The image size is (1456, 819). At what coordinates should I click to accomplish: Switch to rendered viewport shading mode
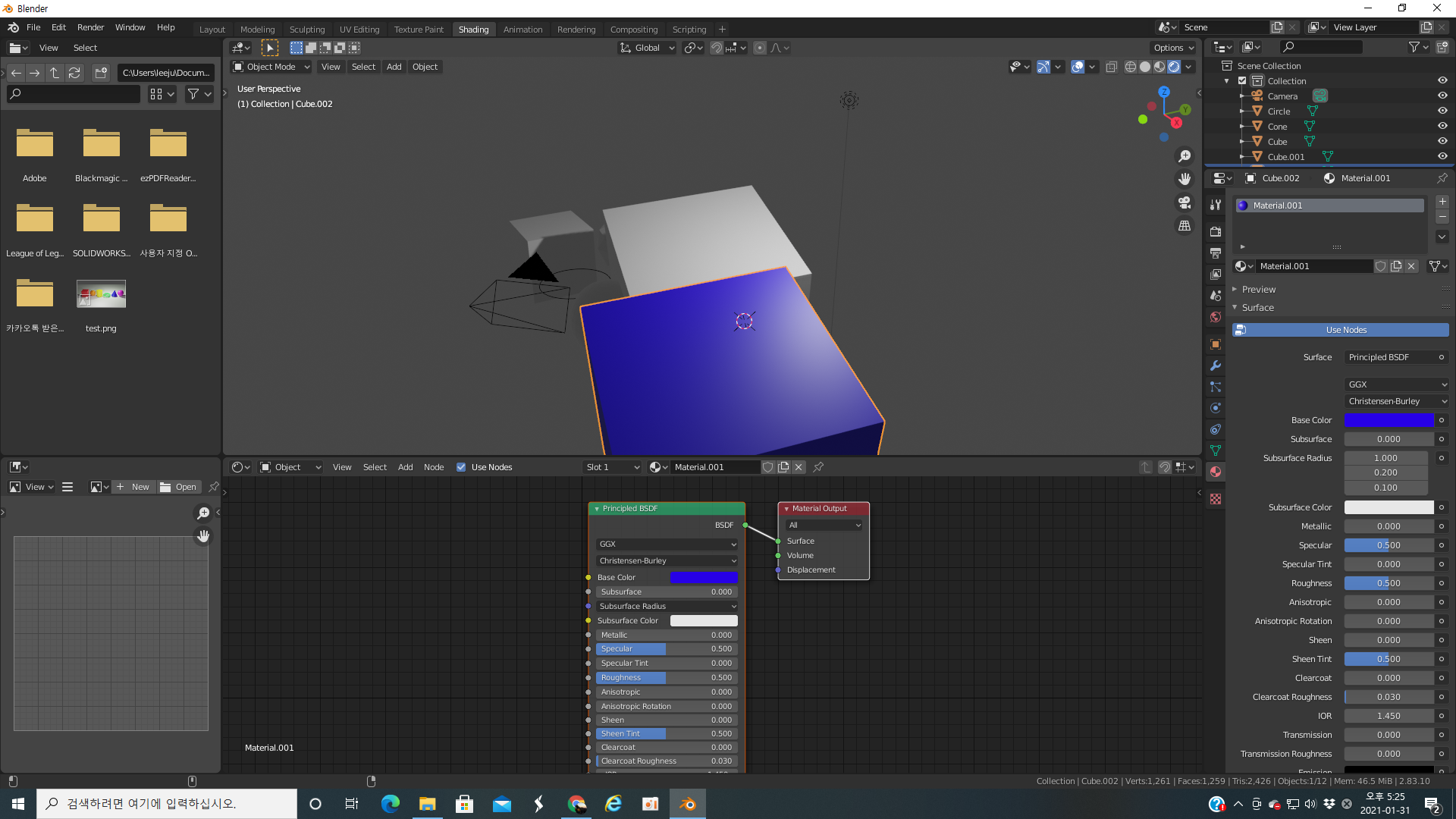pyautogui.click(x=1174, y=67)
